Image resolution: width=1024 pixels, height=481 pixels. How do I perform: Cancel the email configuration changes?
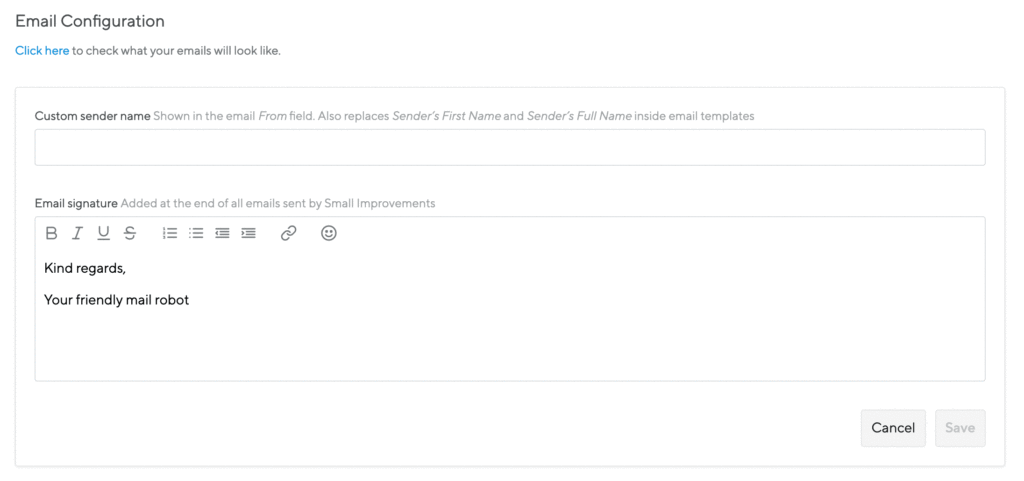tap(893, 428)
